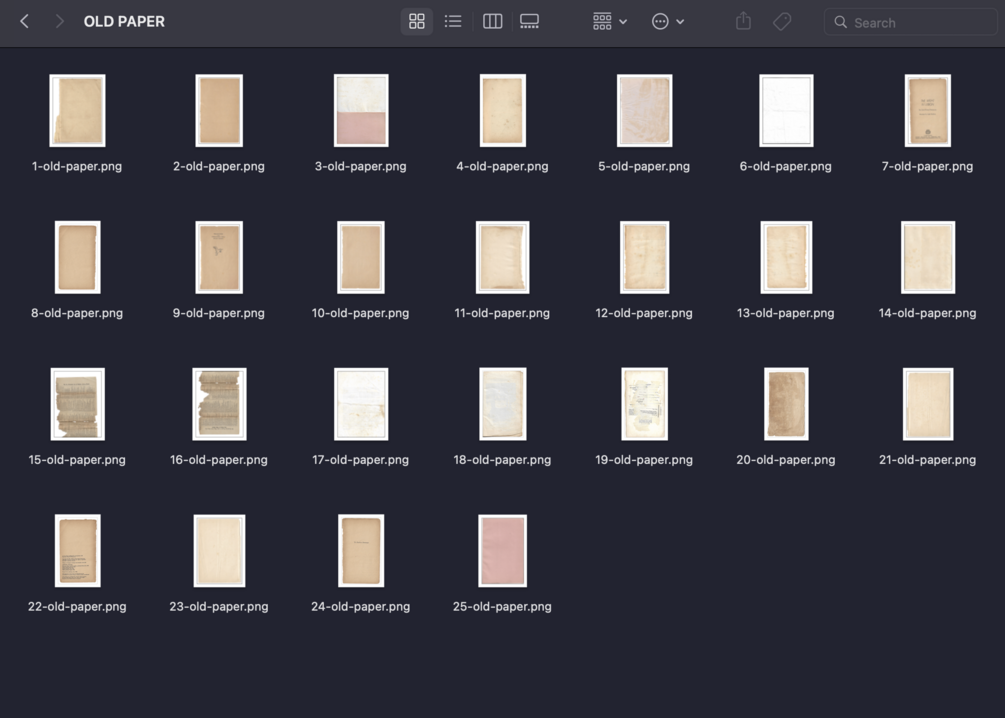Select 15-old-paper.png thumbnail

click(x=78, y=404)
